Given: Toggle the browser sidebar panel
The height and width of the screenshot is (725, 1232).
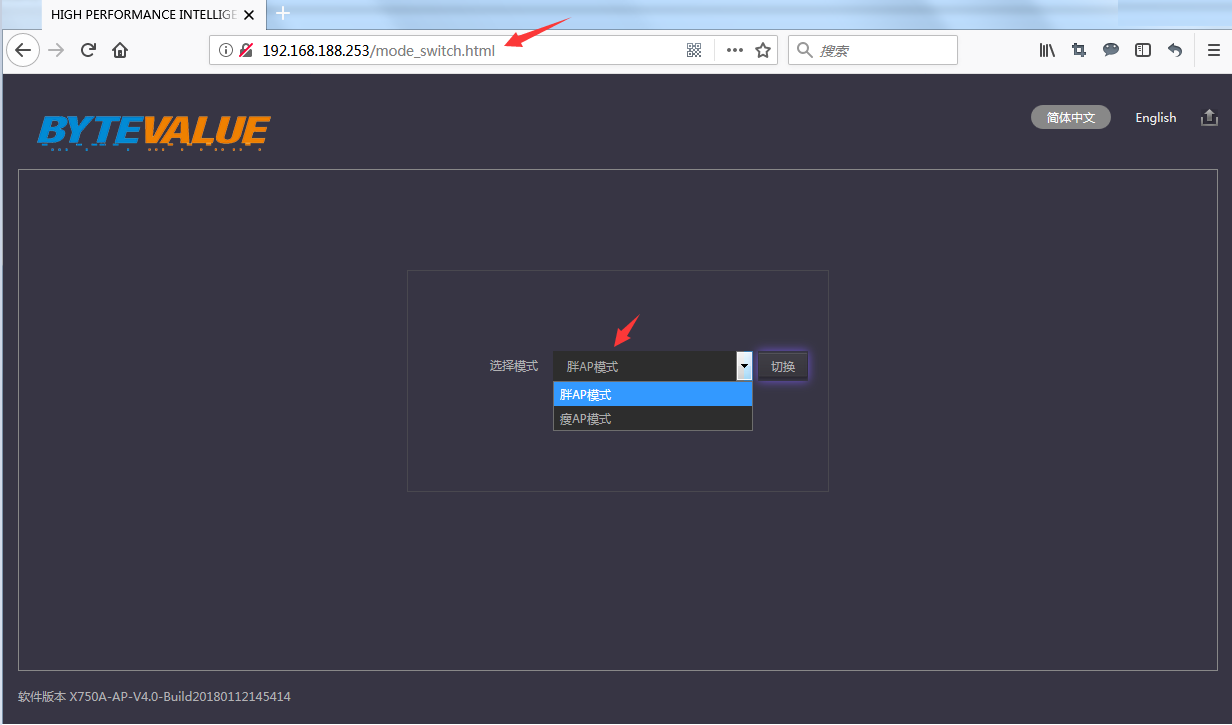Looking at the screenshot, I should 1143,50.
